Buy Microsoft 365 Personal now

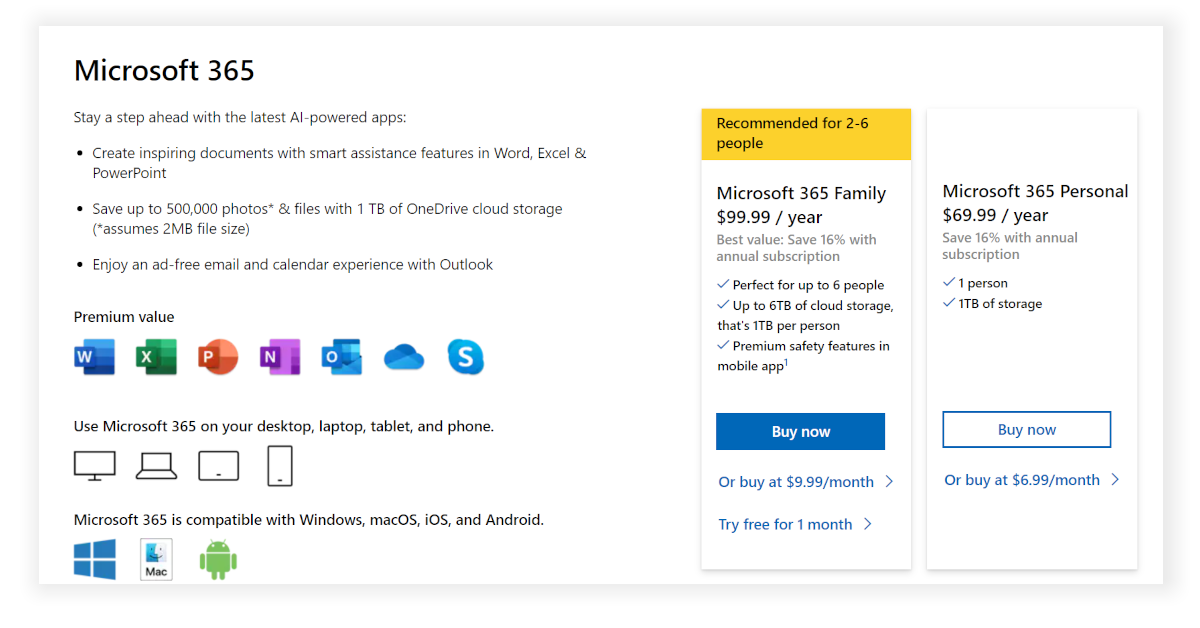coord(1026,430)
